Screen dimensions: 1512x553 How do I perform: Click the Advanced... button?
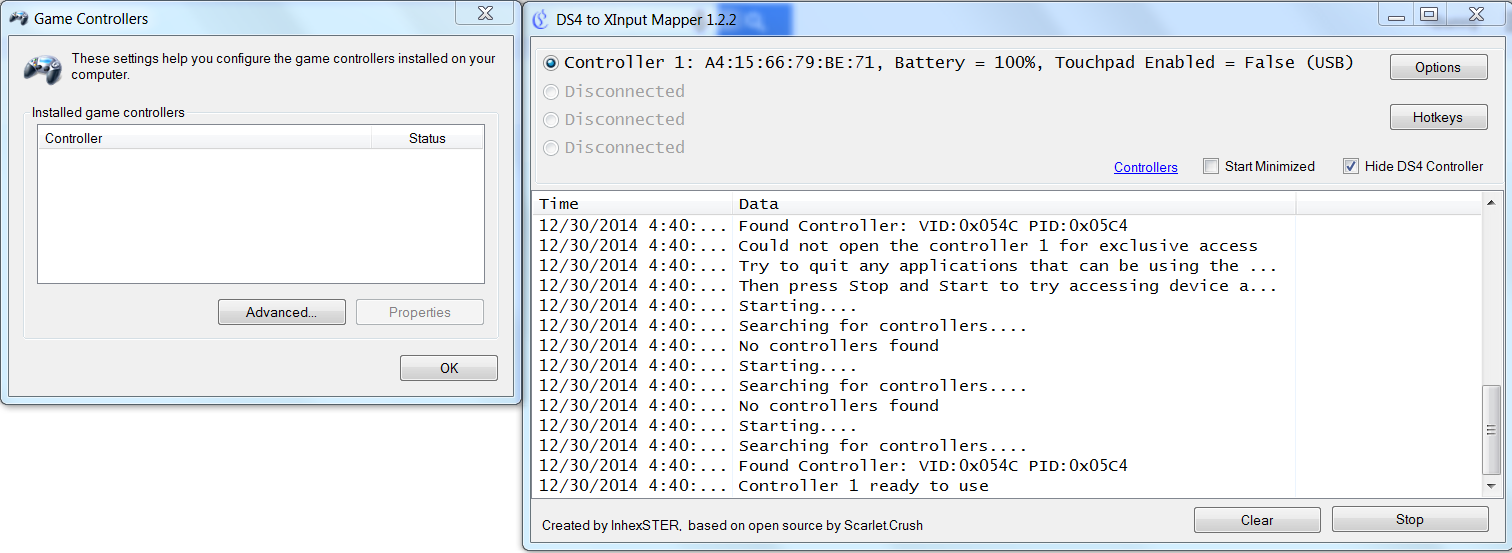pyautogui.click(x=282, y=312)
